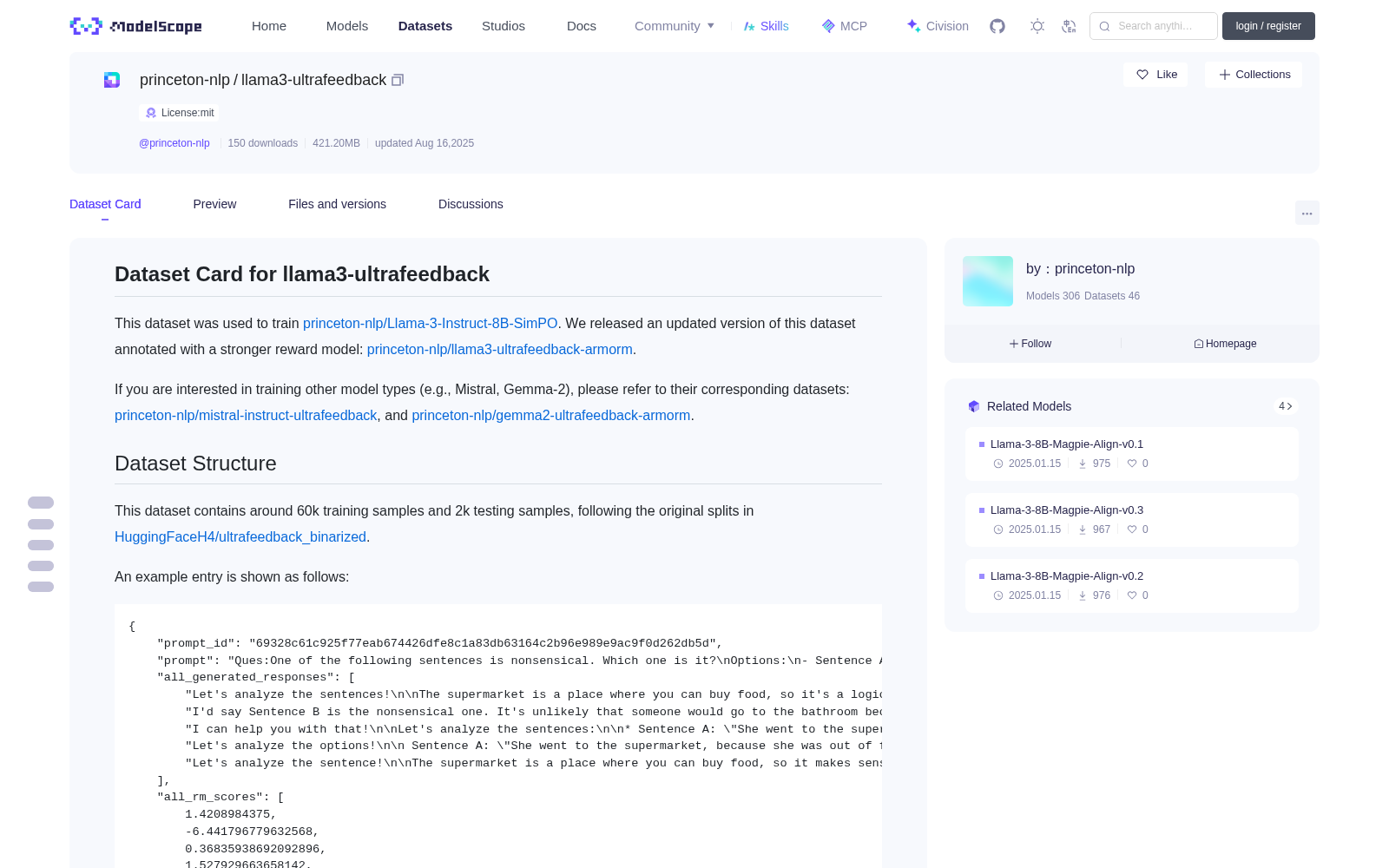Expand the Community dropdown
Viewport: 1389px width, 868px height.
click(x=675, y=26)
